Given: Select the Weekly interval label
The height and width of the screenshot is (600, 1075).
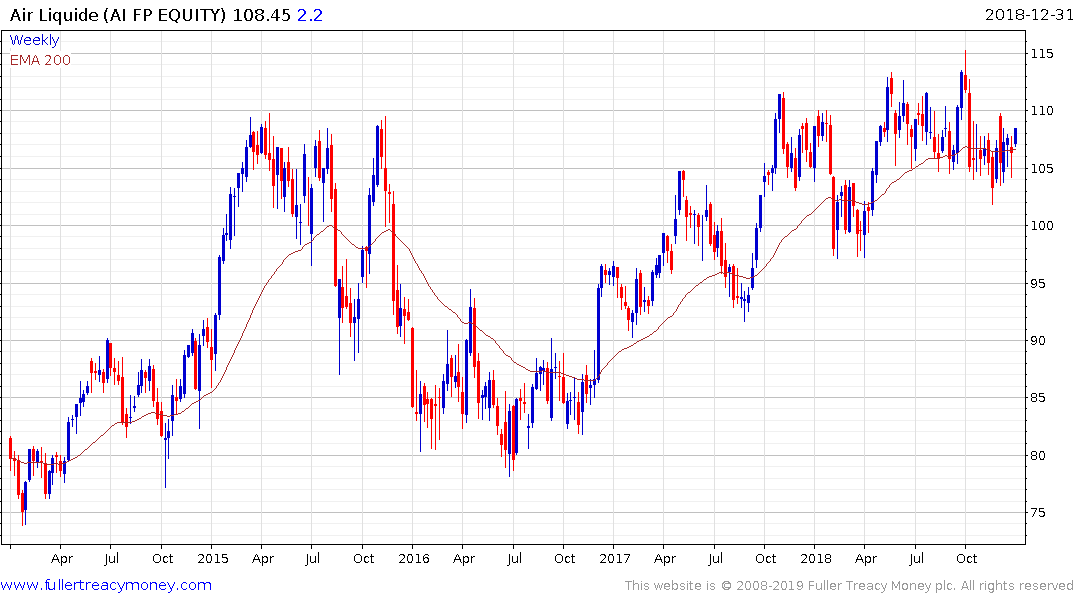Looking at the screenshot, I should [34, 40].
